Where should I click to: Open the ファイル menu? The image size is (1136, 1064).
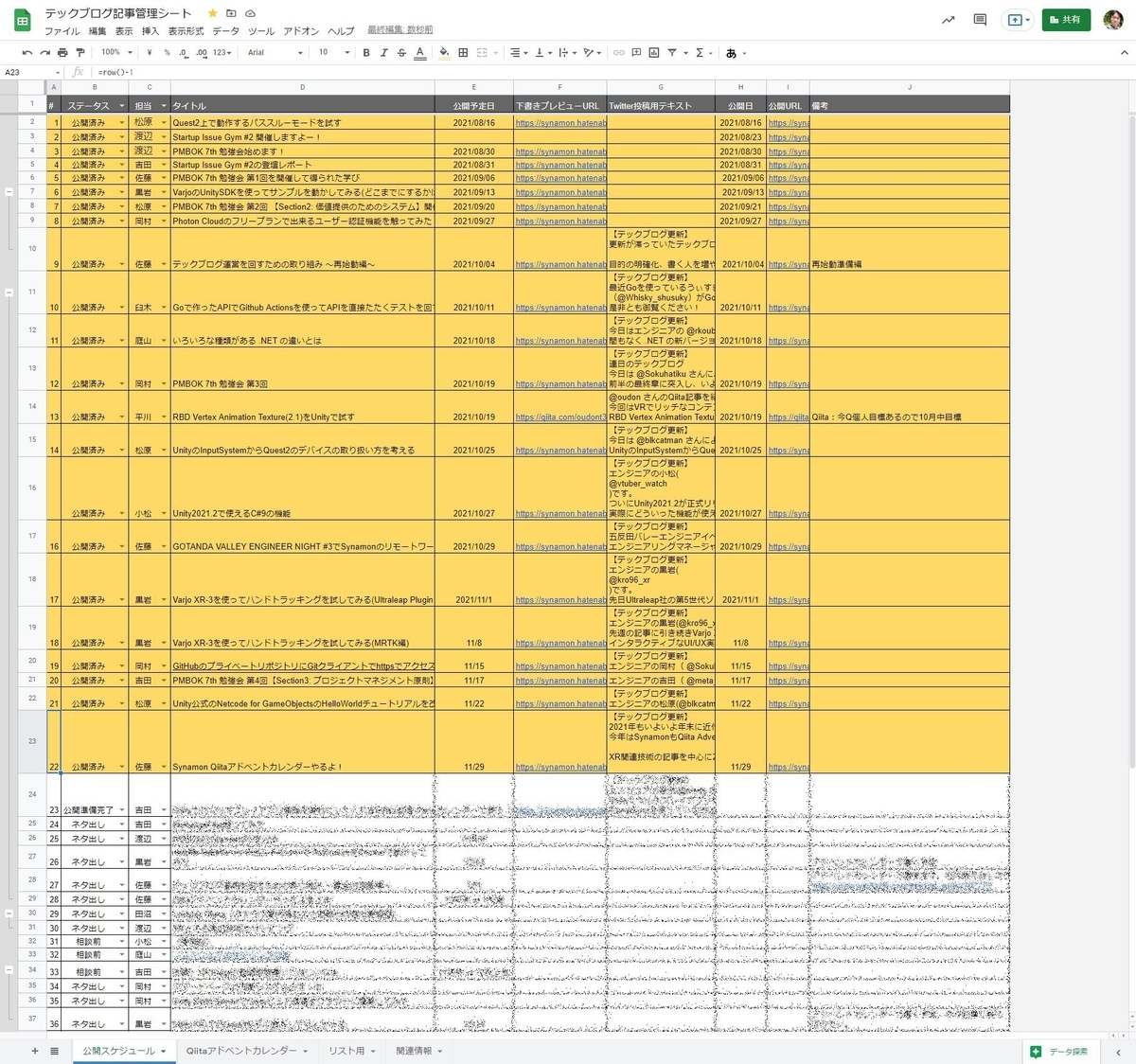click(62, 31)
